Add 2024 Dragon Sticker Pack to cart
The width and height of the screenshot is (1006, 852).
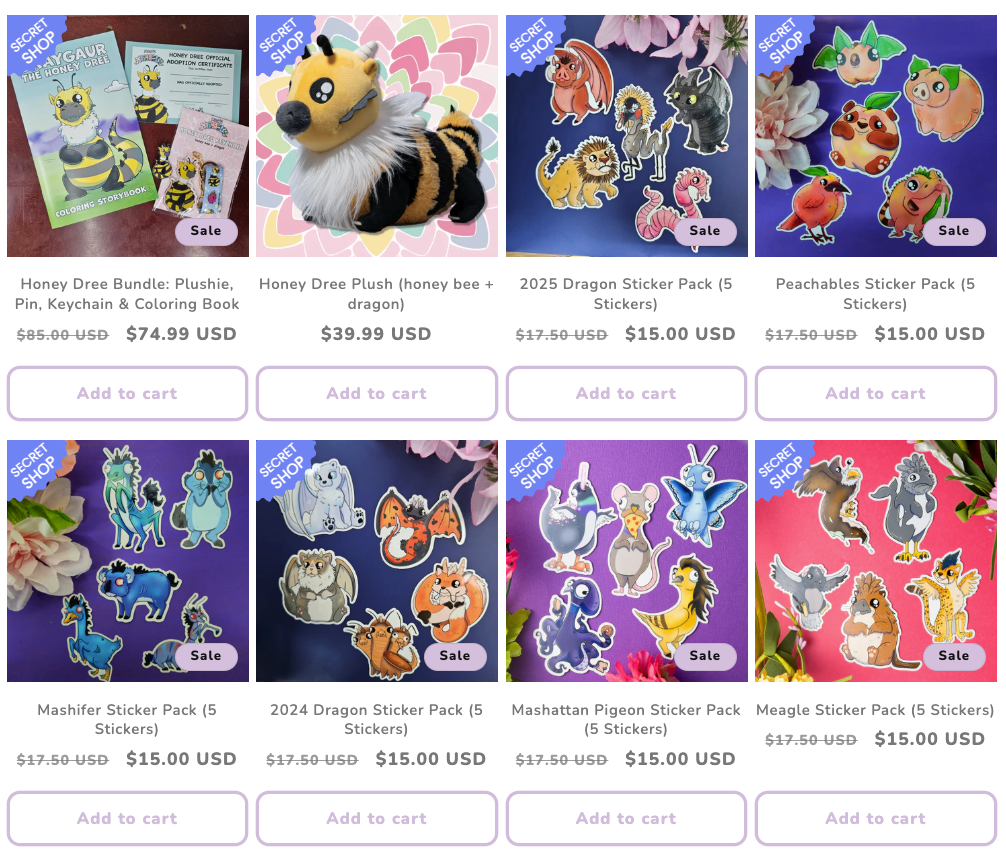tap(377, 818)
